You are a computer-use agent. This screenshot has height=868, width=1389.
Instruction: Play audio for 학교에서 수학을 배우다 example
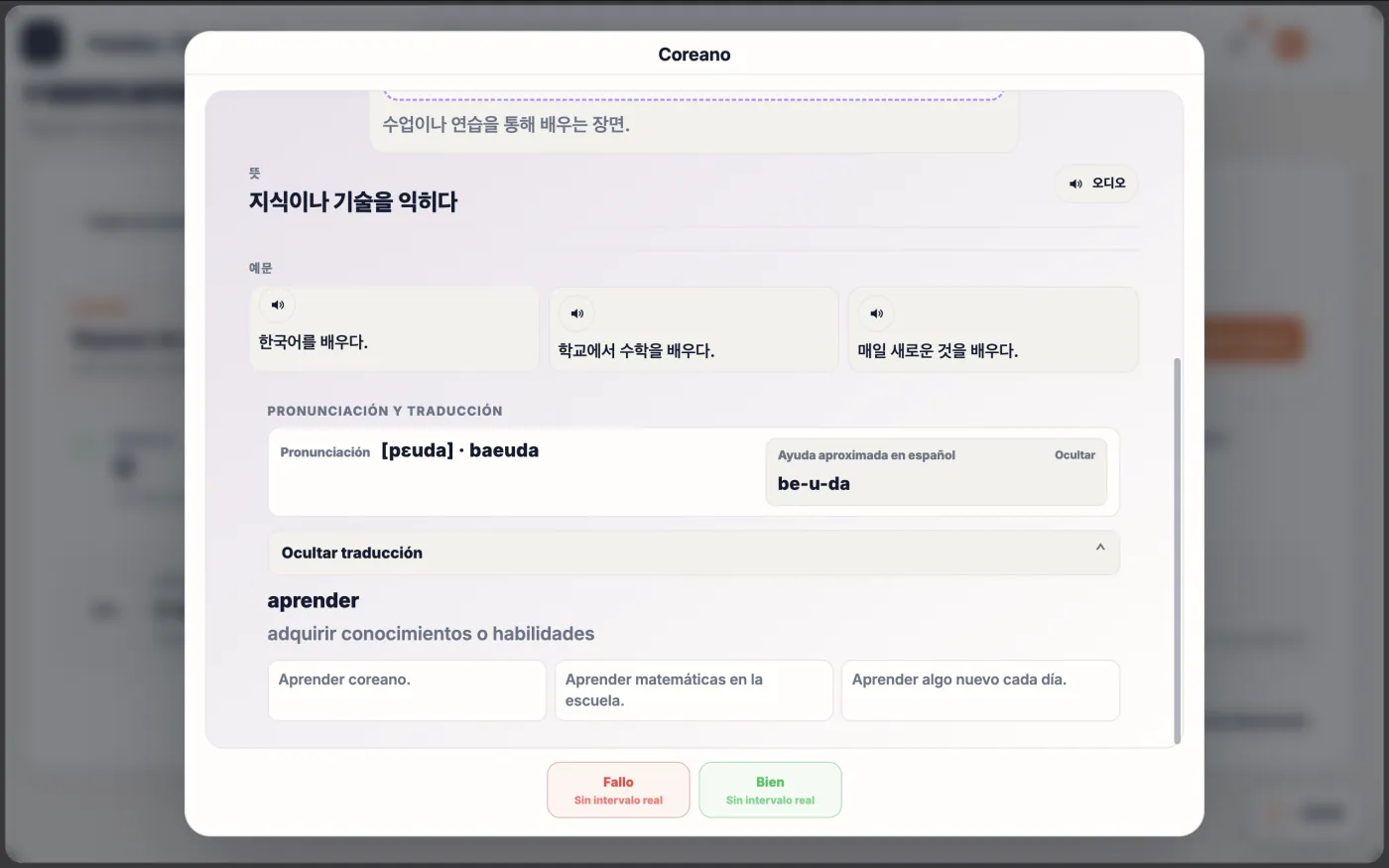[577, 313]
